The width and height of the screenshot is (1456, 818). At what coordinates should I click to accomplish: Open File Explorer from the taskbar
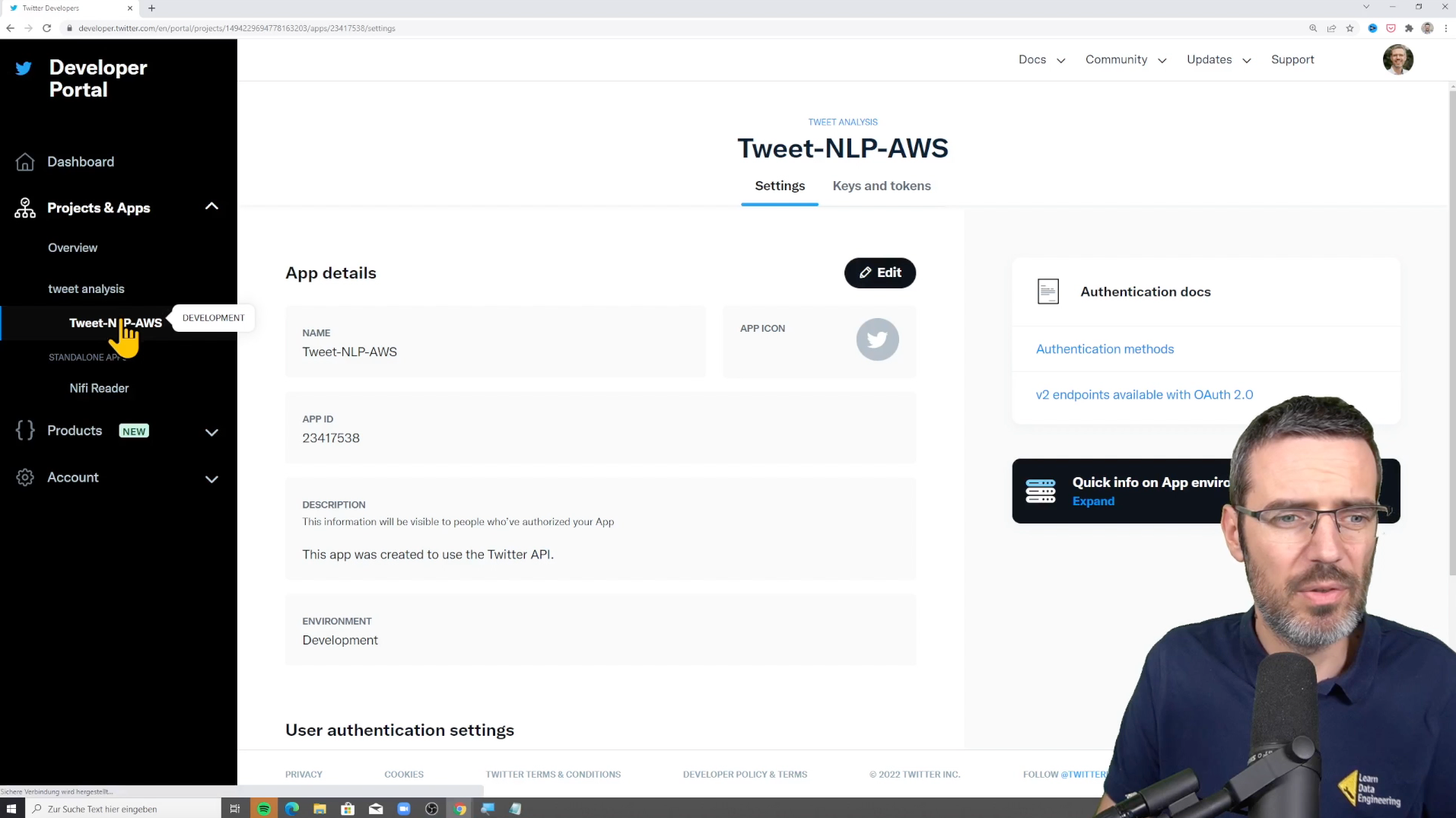coord(319,809)
